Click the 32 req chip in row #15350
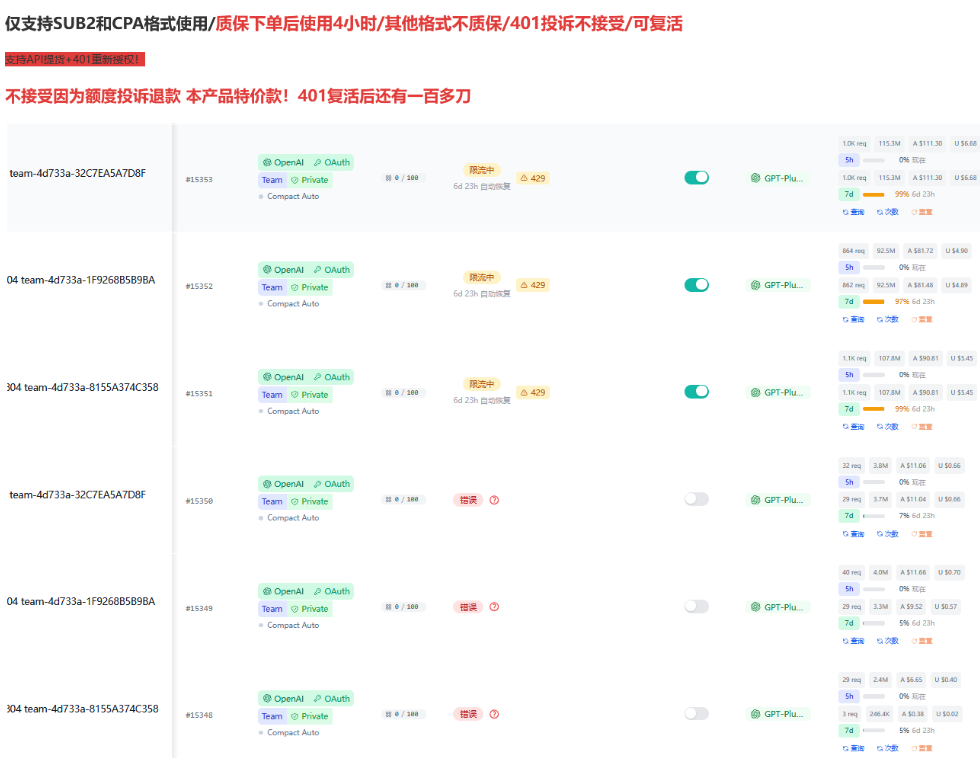Image resolution: width=980 pixels, height=758 pixels. [x=851, y=466]
